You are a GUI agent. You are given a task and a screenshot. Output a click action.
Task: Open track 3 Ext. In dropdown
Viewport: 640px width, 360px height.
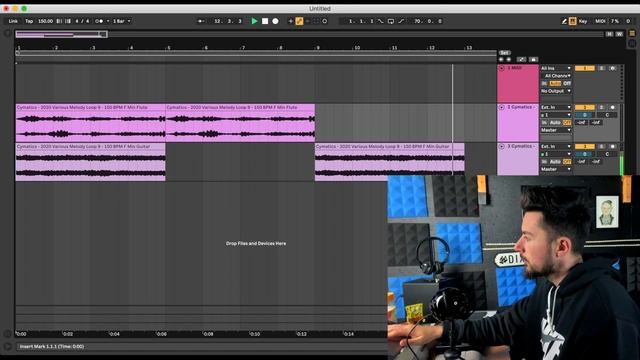[556, 146]
